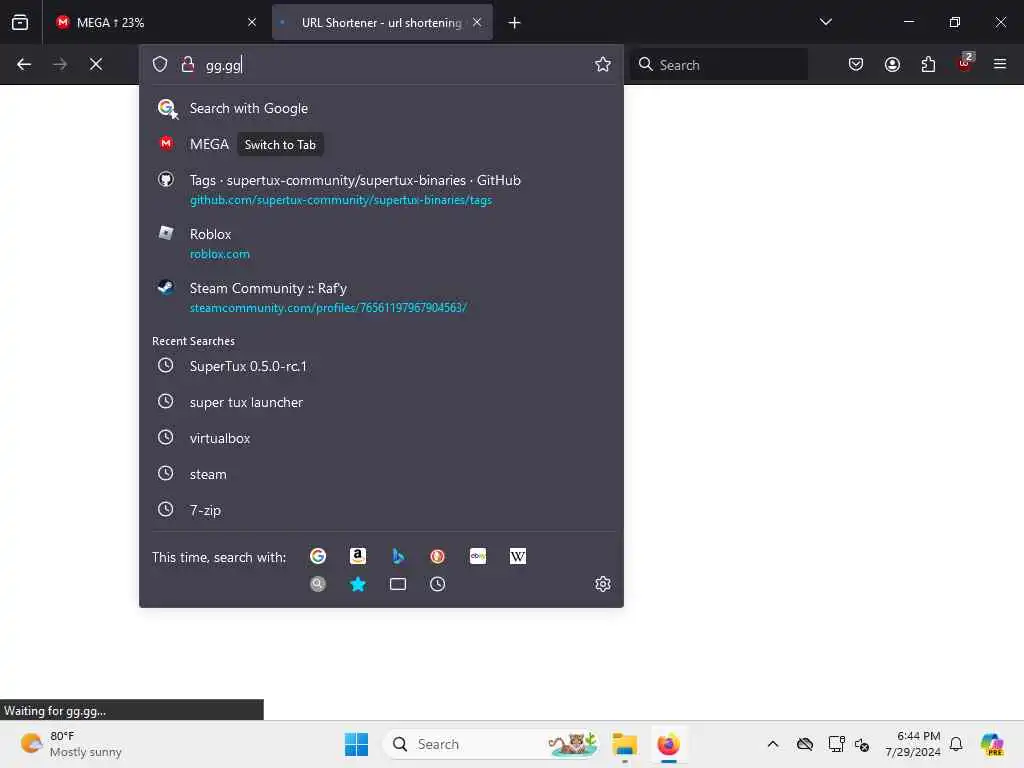Open Firefox View recent browsing icon
This screenshot has height=768, width=1024.
(x=20, y=22)
